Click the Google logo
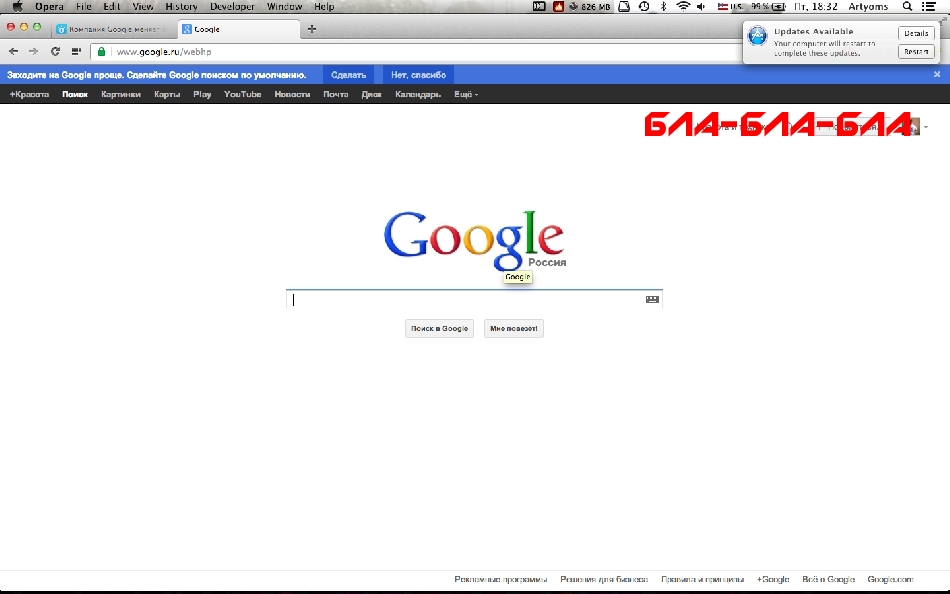 (474, 240)
